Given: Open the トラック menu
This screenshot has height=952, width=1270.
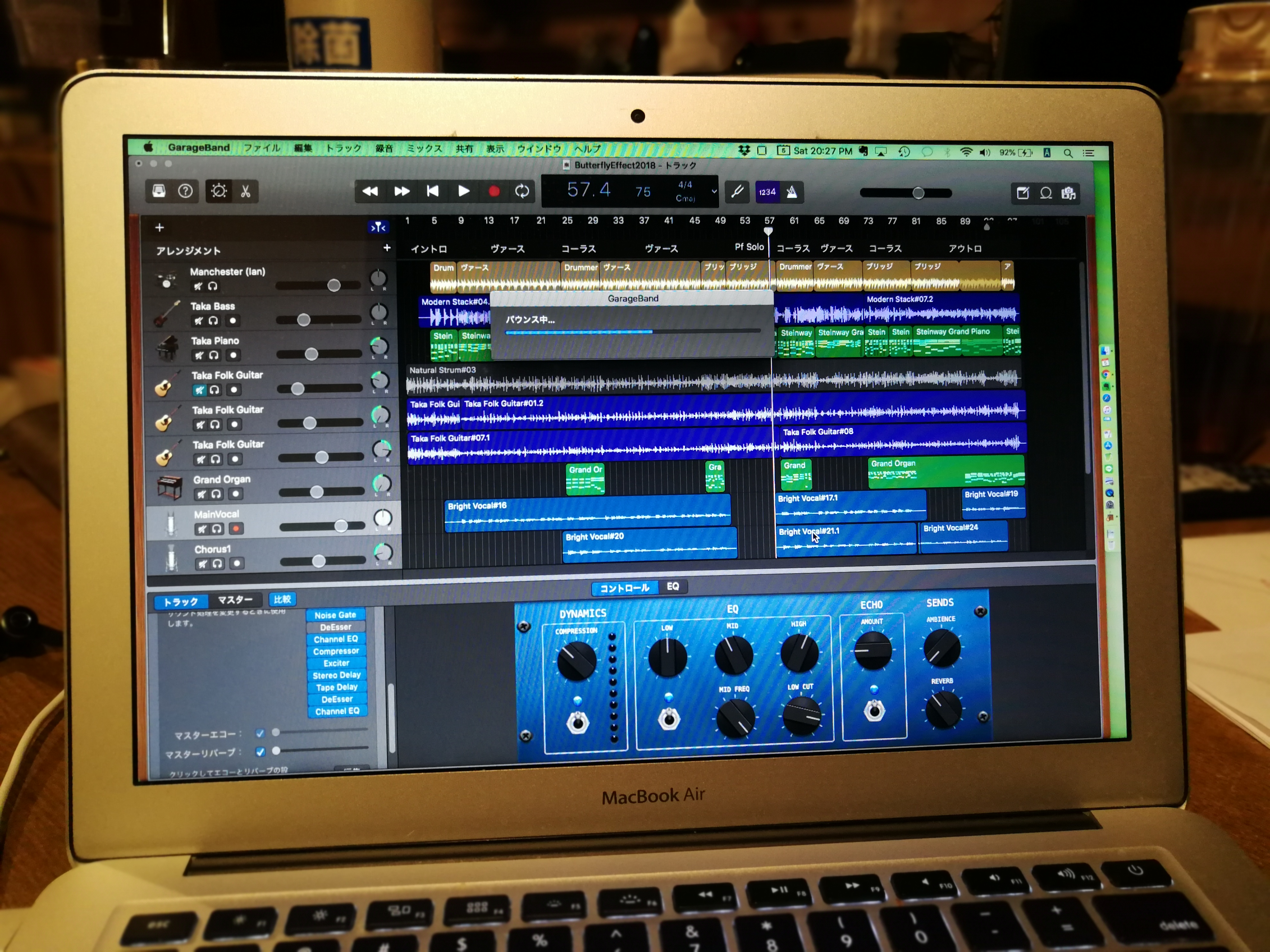Looking at the screenshot, I should pyautogui.click(x=343, y=148).
